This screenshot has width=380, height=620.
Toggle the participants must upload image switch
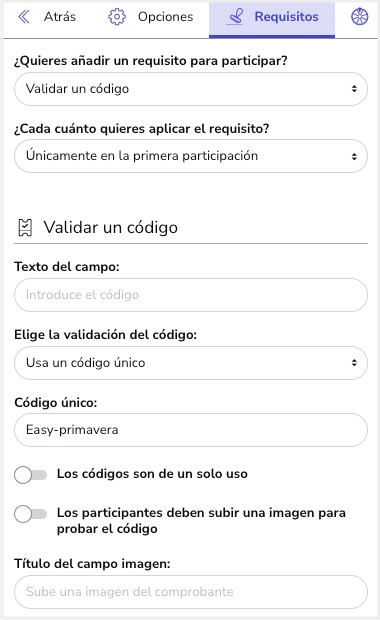tap(30, 514)
